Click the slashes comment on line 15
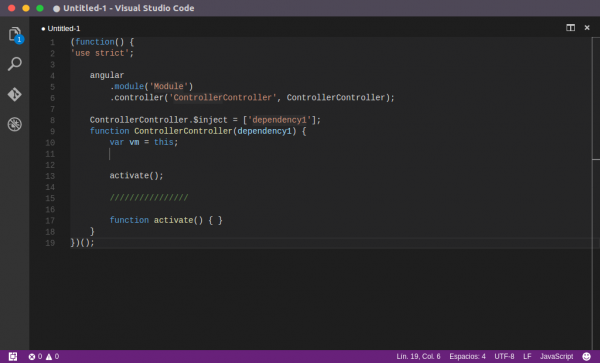This screenshot has width=600, height=363. [x=149, y=198]
